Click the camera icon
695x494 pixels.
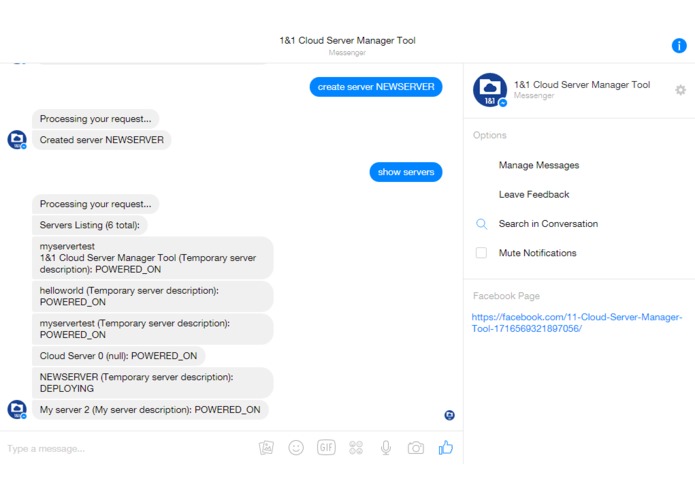(x=415, y=448)
